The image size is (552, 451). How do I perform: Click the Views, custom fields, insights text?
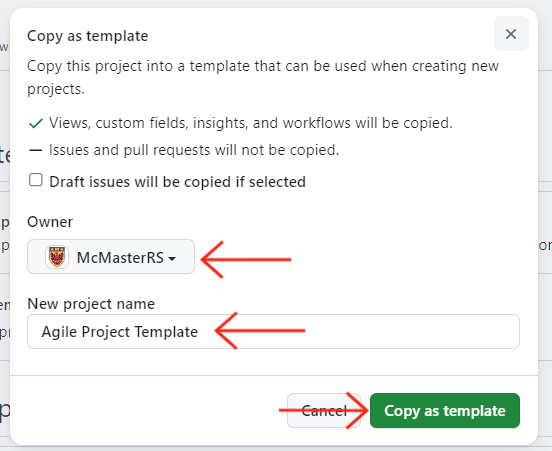(x=251, y=123)
